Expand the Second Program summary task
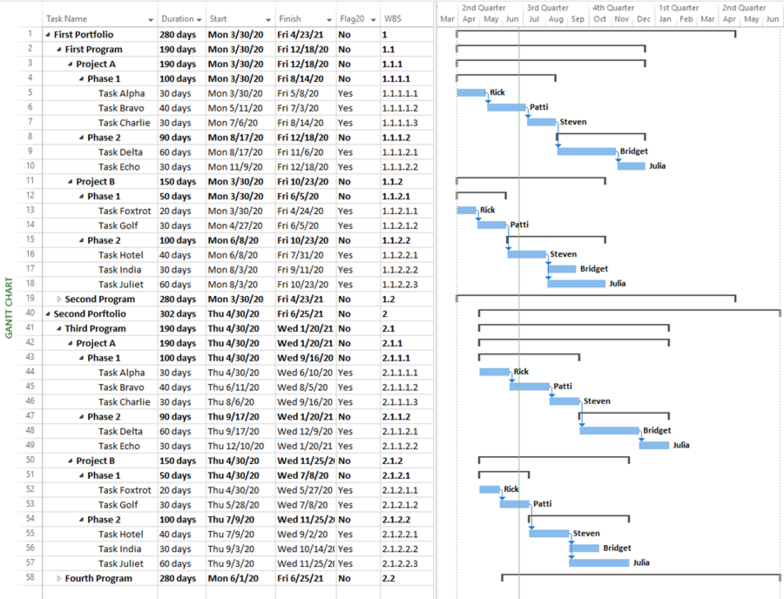The image size is (784, 599). tap(59, 299)
